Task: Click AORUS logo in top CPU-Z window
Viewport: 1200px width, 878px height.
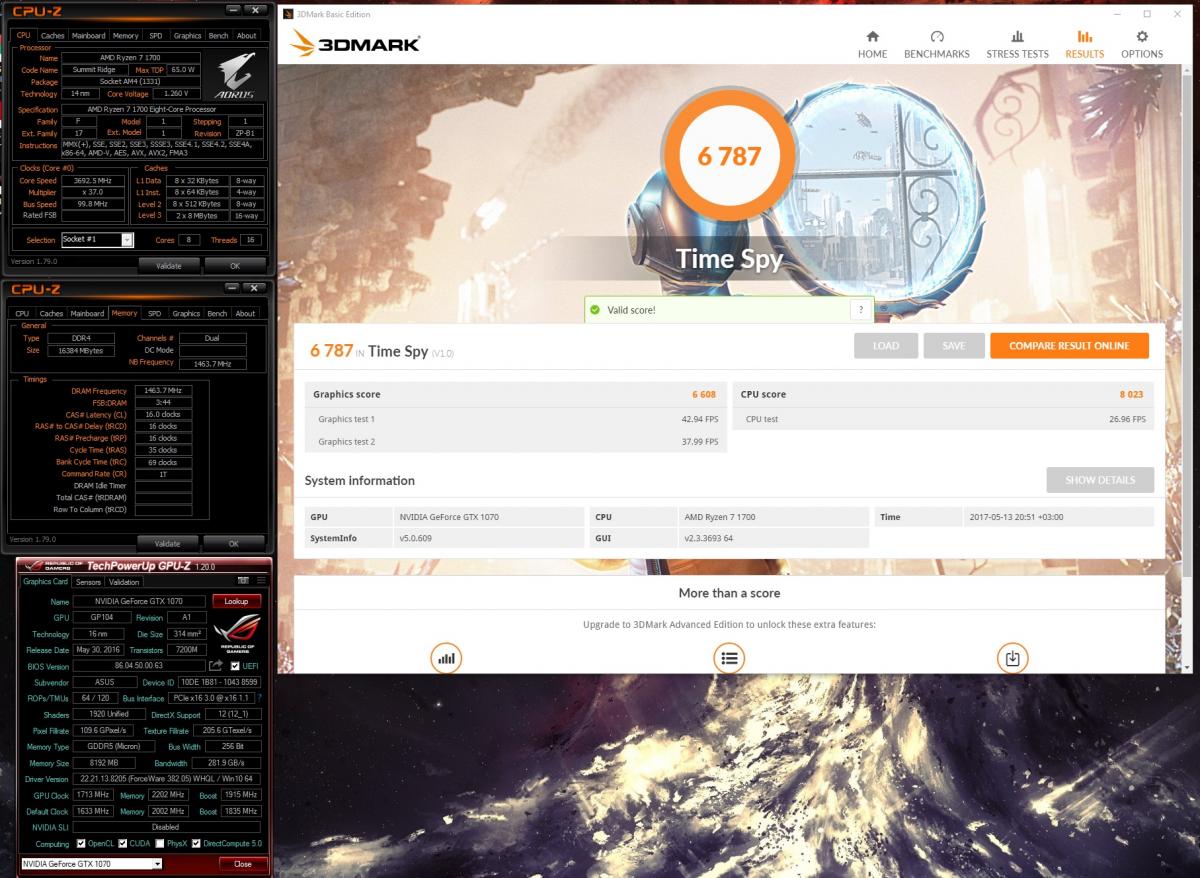Action: [x=237, y=76]
